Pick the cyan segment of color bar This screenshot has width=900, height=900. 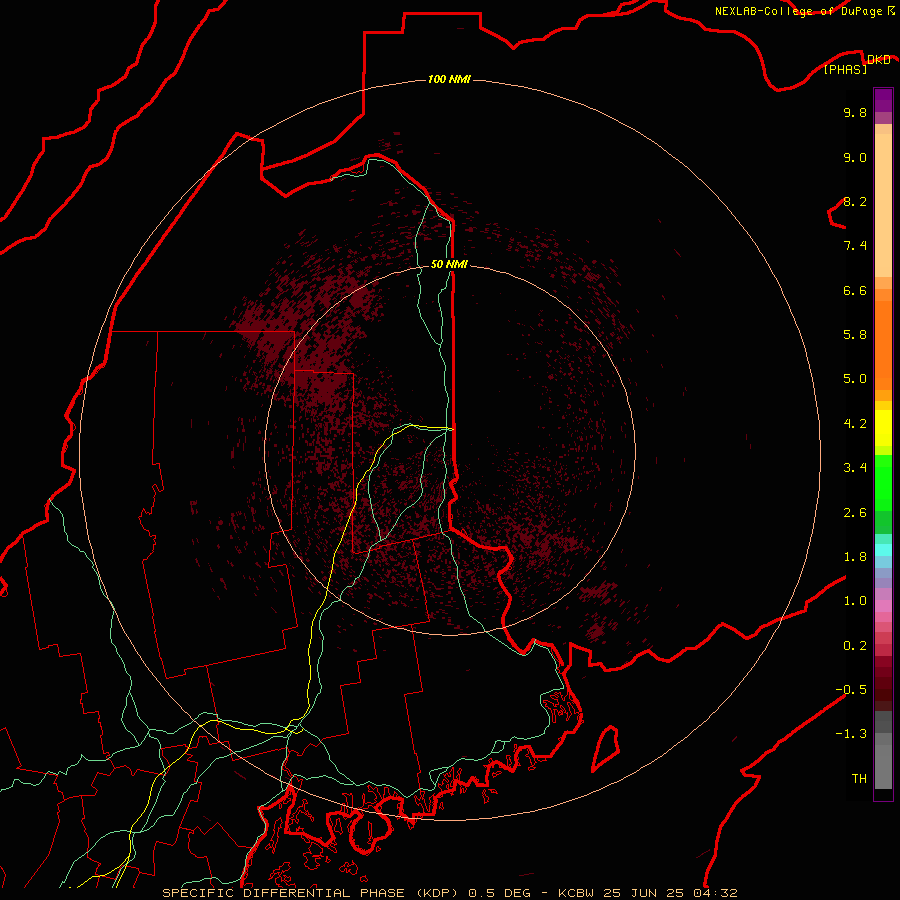pos(883,550)
